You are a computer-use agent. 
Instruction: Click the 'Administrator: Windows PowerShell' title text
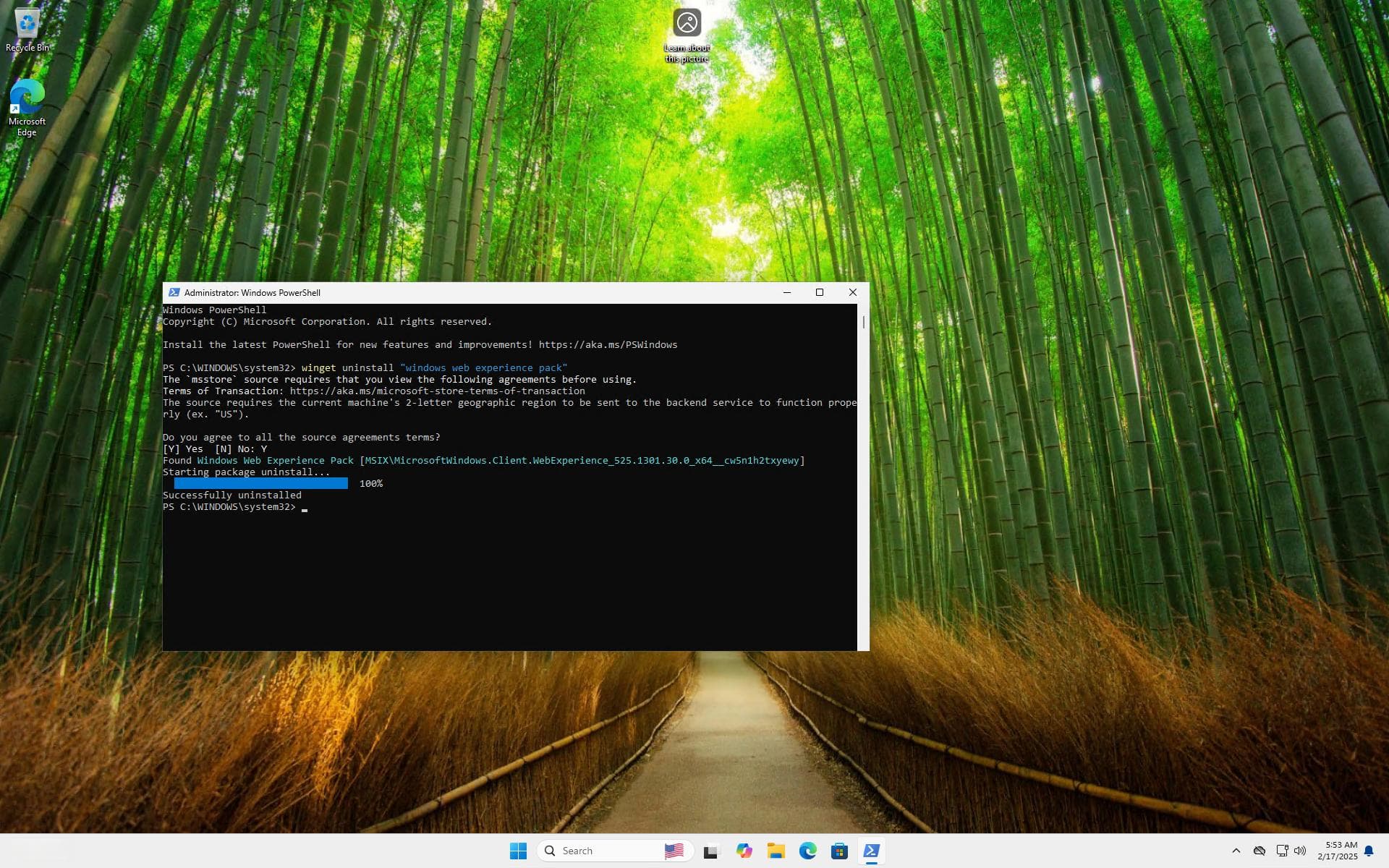(252, 292)
